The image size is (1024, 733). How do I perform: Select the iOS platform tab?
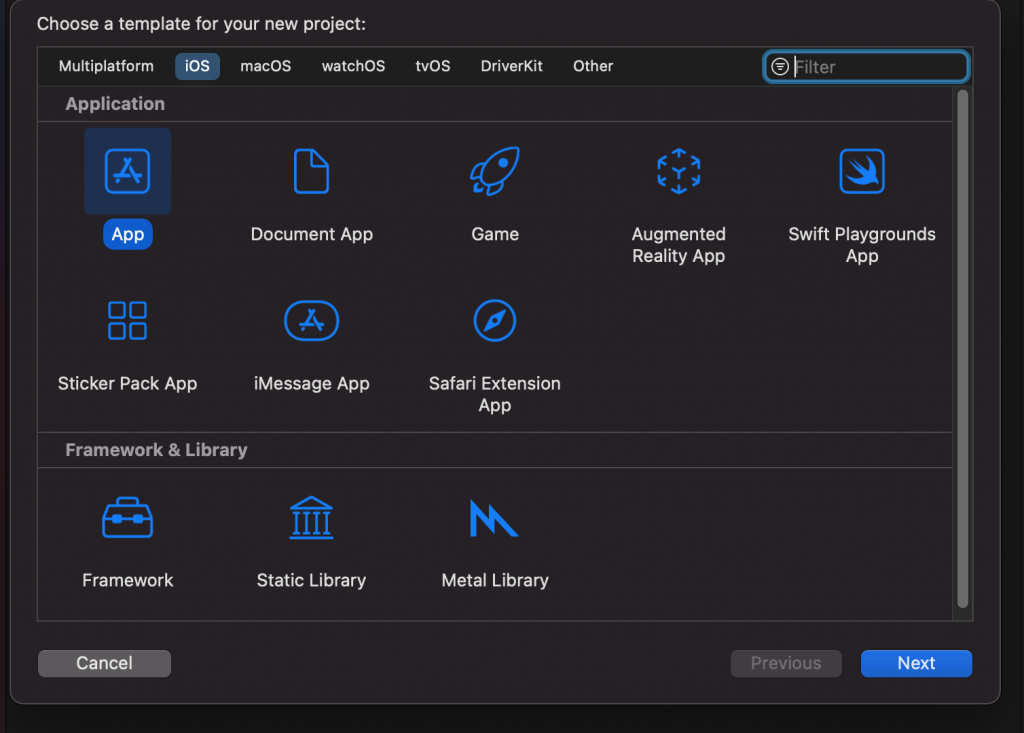(197, 66)
